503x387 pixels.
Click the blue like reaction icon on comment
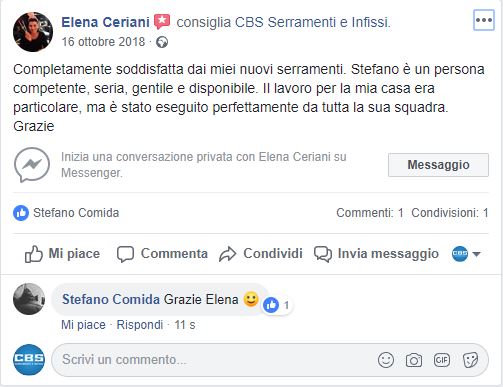click(271, 305)
